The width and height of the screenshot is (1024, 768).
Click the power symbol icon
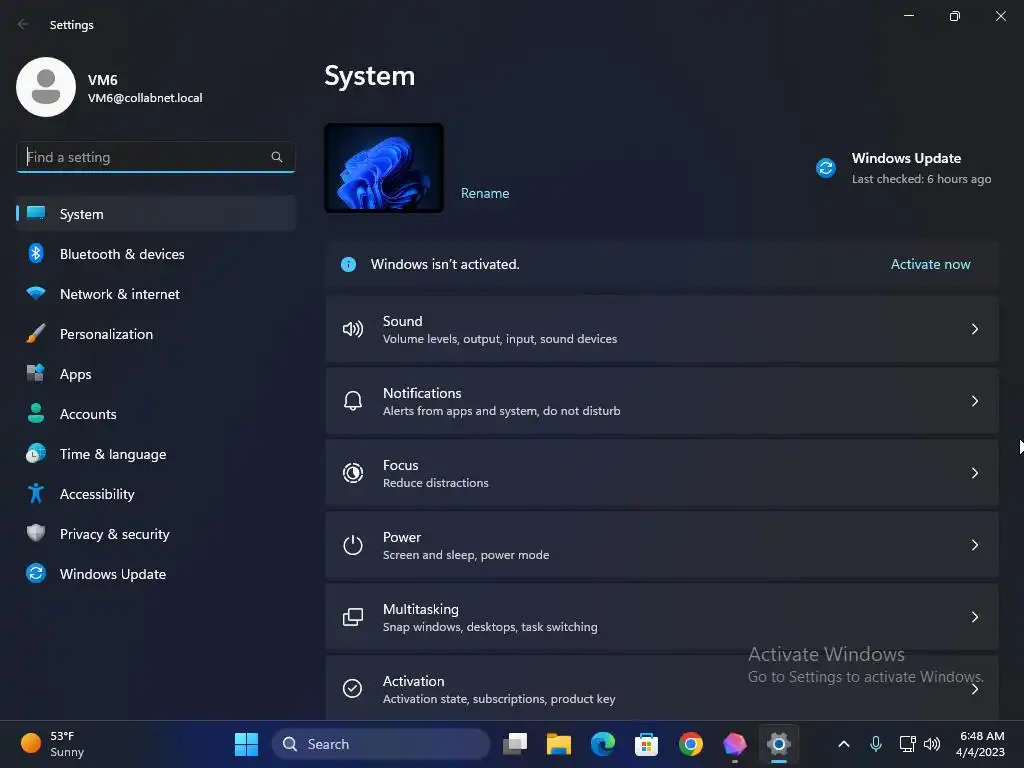click(x=353, y=545)
